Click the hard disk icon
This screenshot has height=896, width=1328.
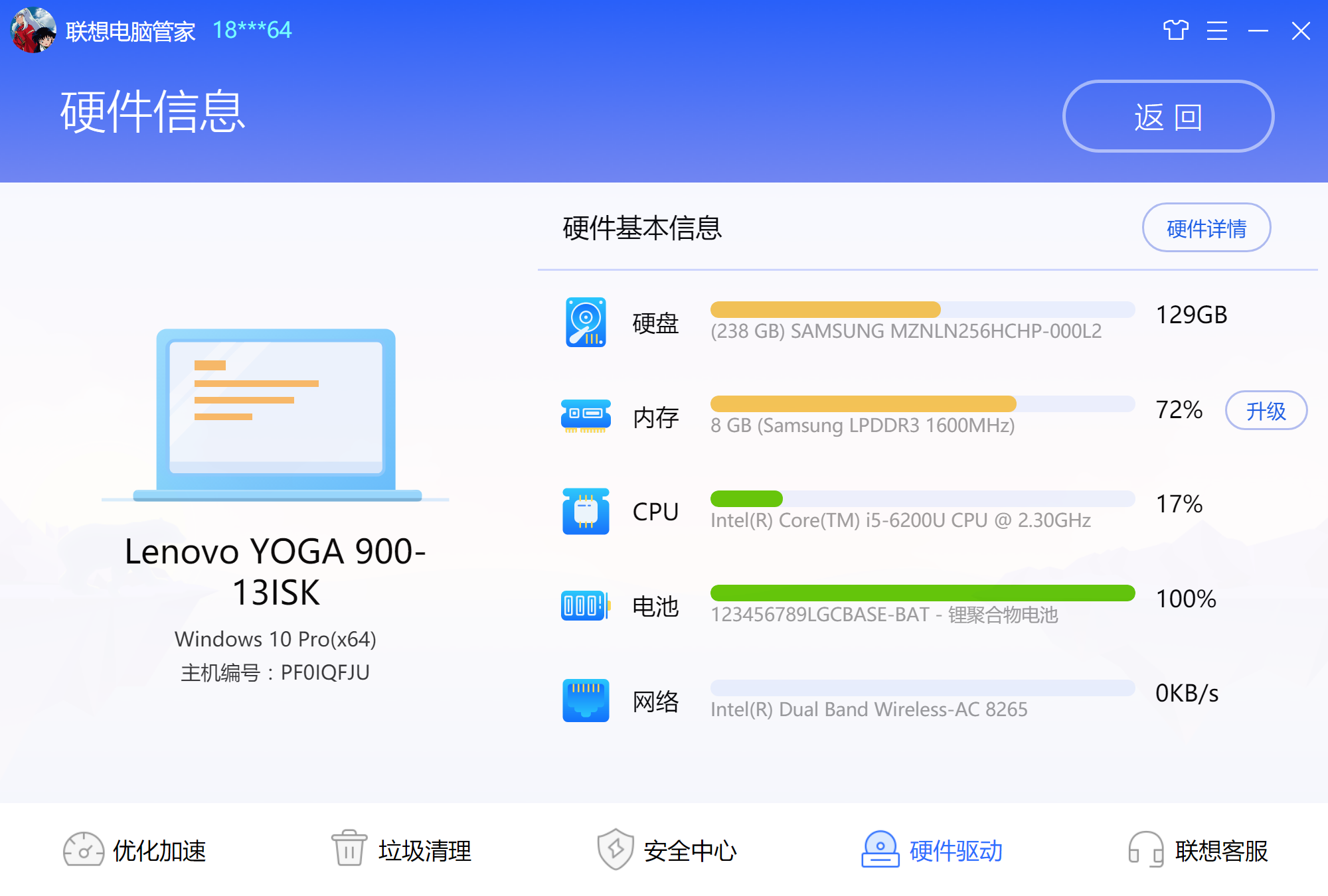click(586, 322)
